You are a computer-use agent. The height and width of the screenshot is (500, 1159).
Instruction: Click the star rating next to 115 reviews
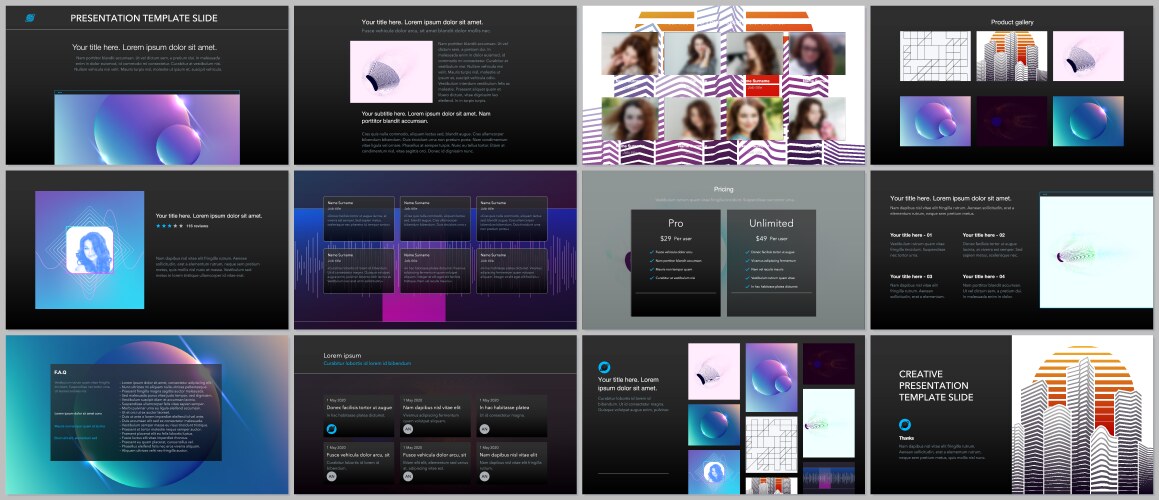point(168,226)
